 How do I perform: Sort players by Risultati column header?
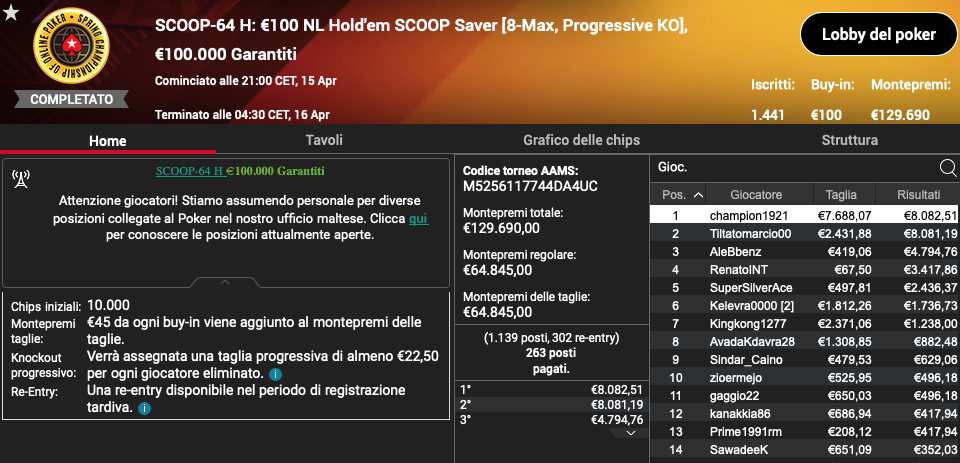click(918, 195)
